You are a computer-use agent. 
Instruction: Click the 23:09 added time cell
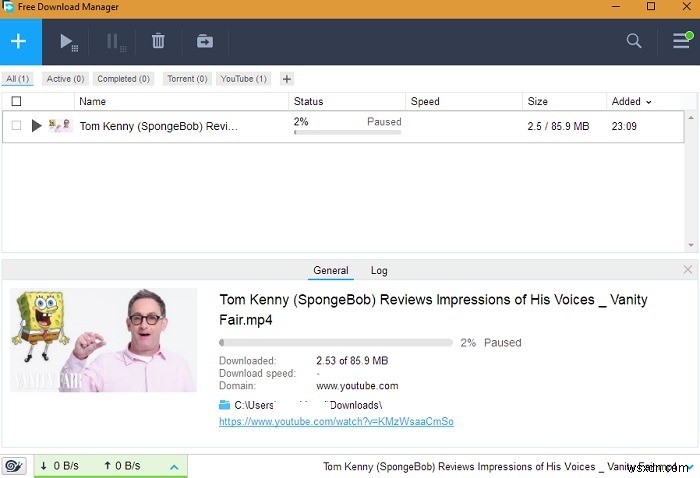624,126
